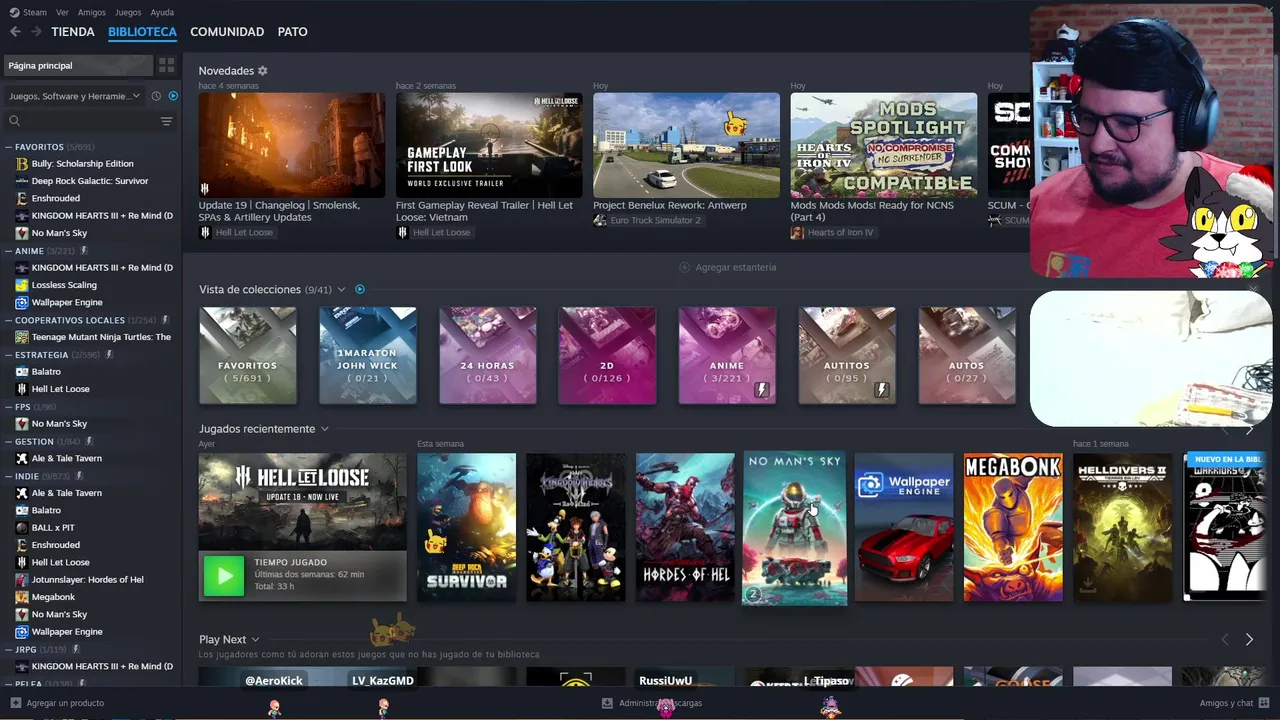The height and width of the screenshot is (720, 1280).
Task: Open advanced filter options icon
Action: [166, 121]
